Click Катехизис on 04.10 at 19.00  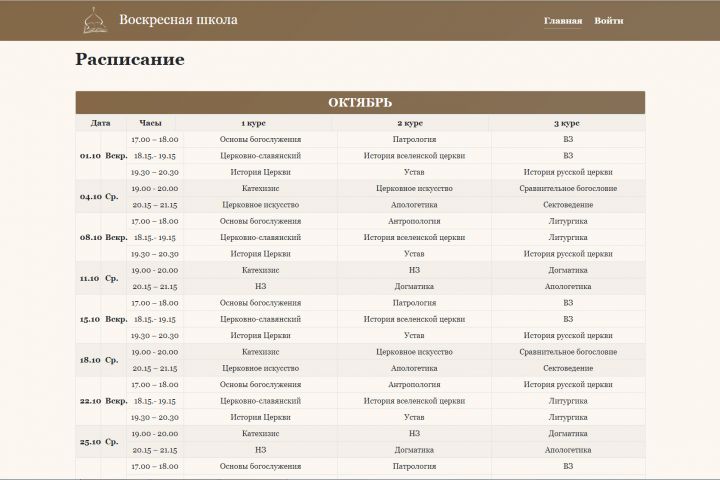pyautogui.click(x=260, y=188)
